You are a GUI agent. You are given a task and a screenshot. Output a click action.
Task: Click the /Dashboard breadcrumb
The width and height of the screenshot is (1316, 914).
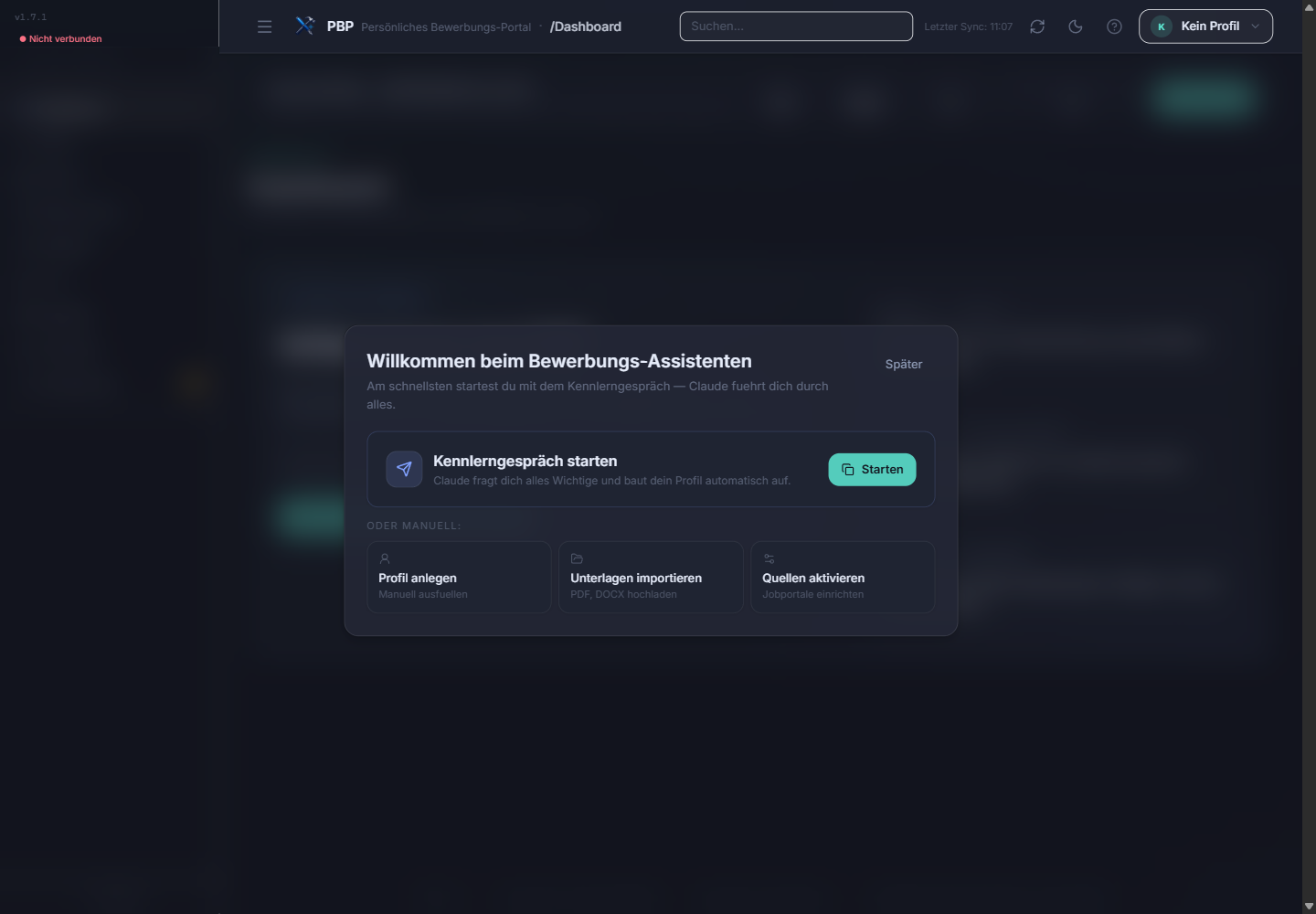[x=586, y=27]
